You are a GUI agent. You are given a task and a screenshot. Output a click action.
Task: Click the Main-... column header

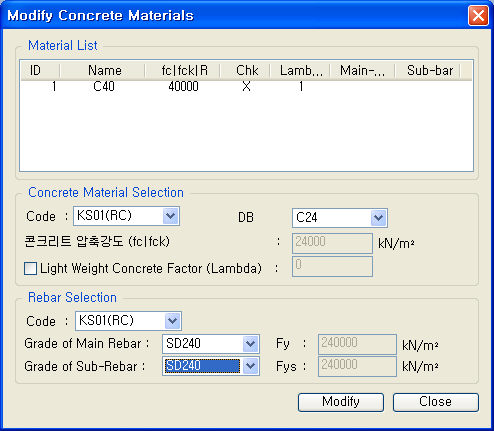[363, 71]
